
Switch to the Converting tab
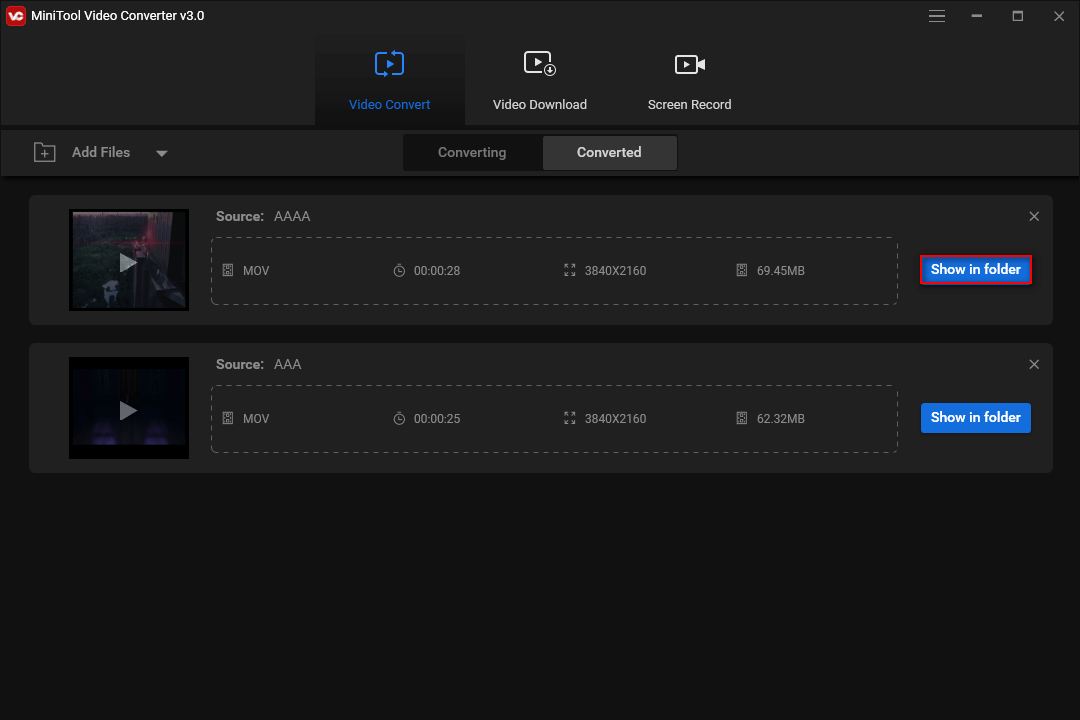point(472,152)
